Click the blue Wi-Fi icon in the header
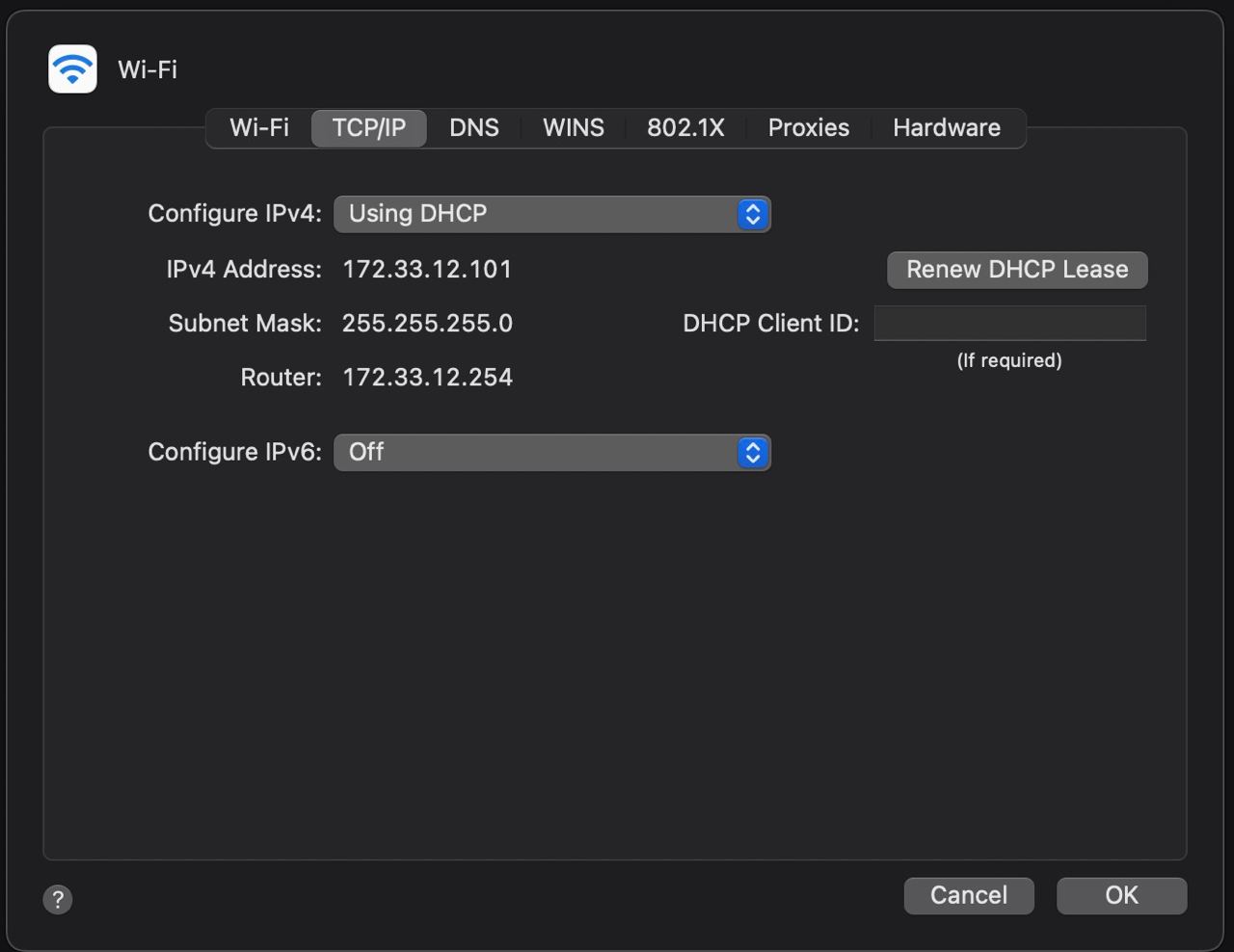 tap(72, 69)
